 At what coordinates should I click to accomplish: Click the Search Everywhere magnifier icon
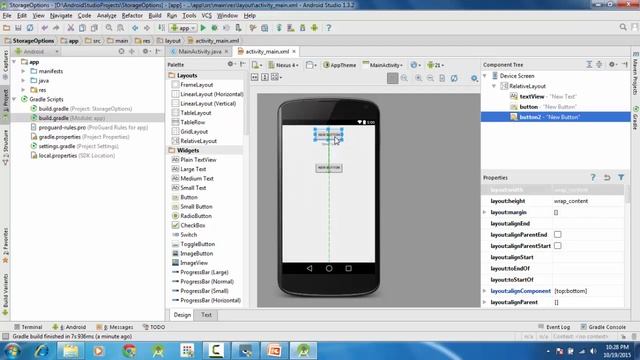point(623,27)
